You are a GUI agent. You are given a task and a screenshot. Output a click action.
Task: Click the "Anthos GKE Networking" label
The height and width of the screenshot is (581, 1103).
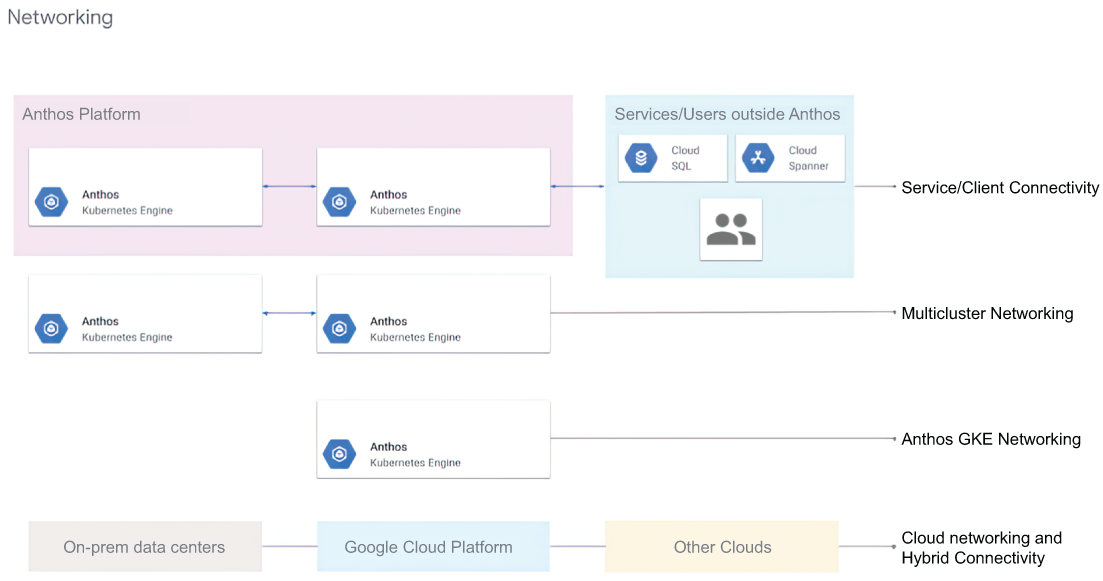(990, 440)
